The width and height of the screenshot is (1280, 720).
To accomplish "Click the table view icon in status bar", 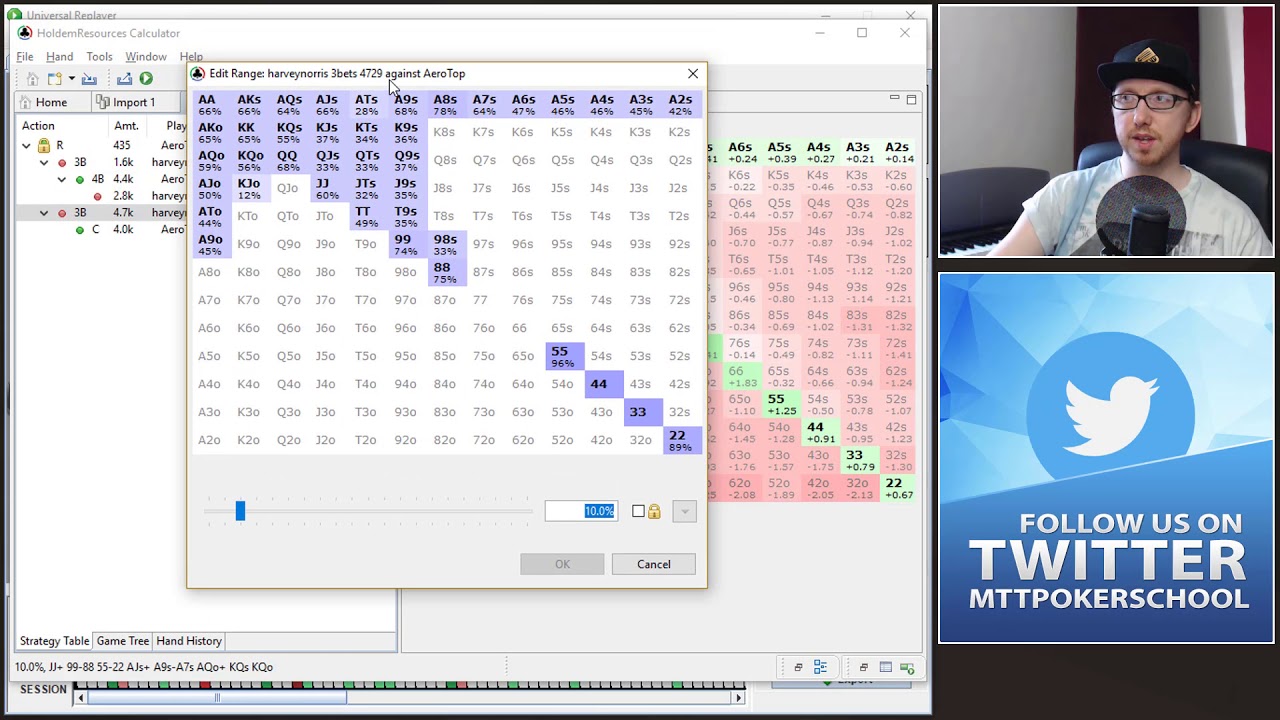I will (x=886, y=667).
